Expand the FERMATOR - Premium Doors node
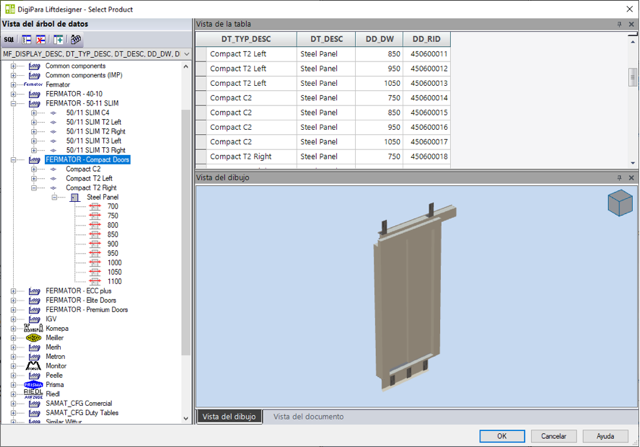Screen dimensions: 640x447 (13, 310)
